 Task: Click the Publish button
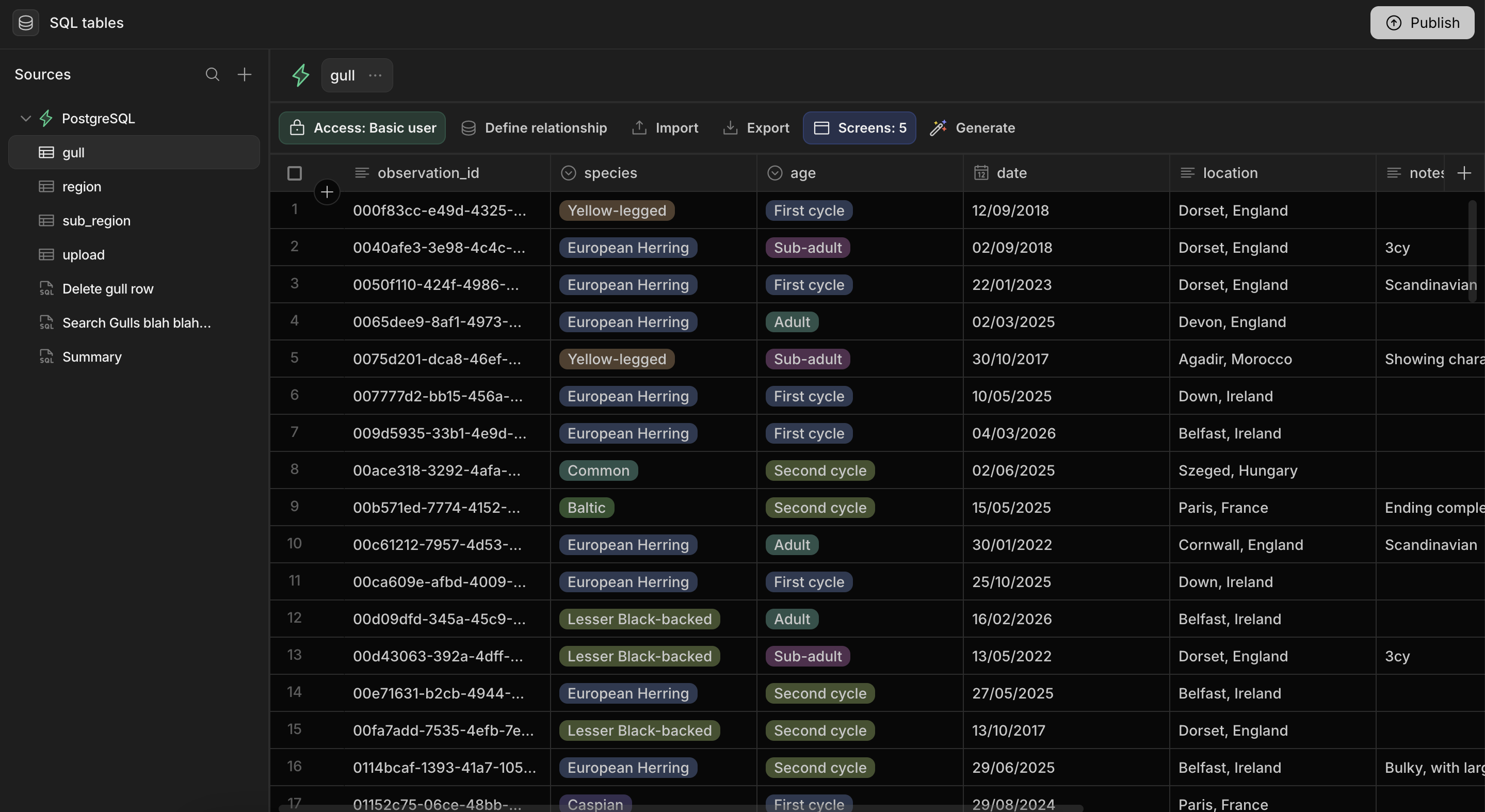pos(1422,23)
